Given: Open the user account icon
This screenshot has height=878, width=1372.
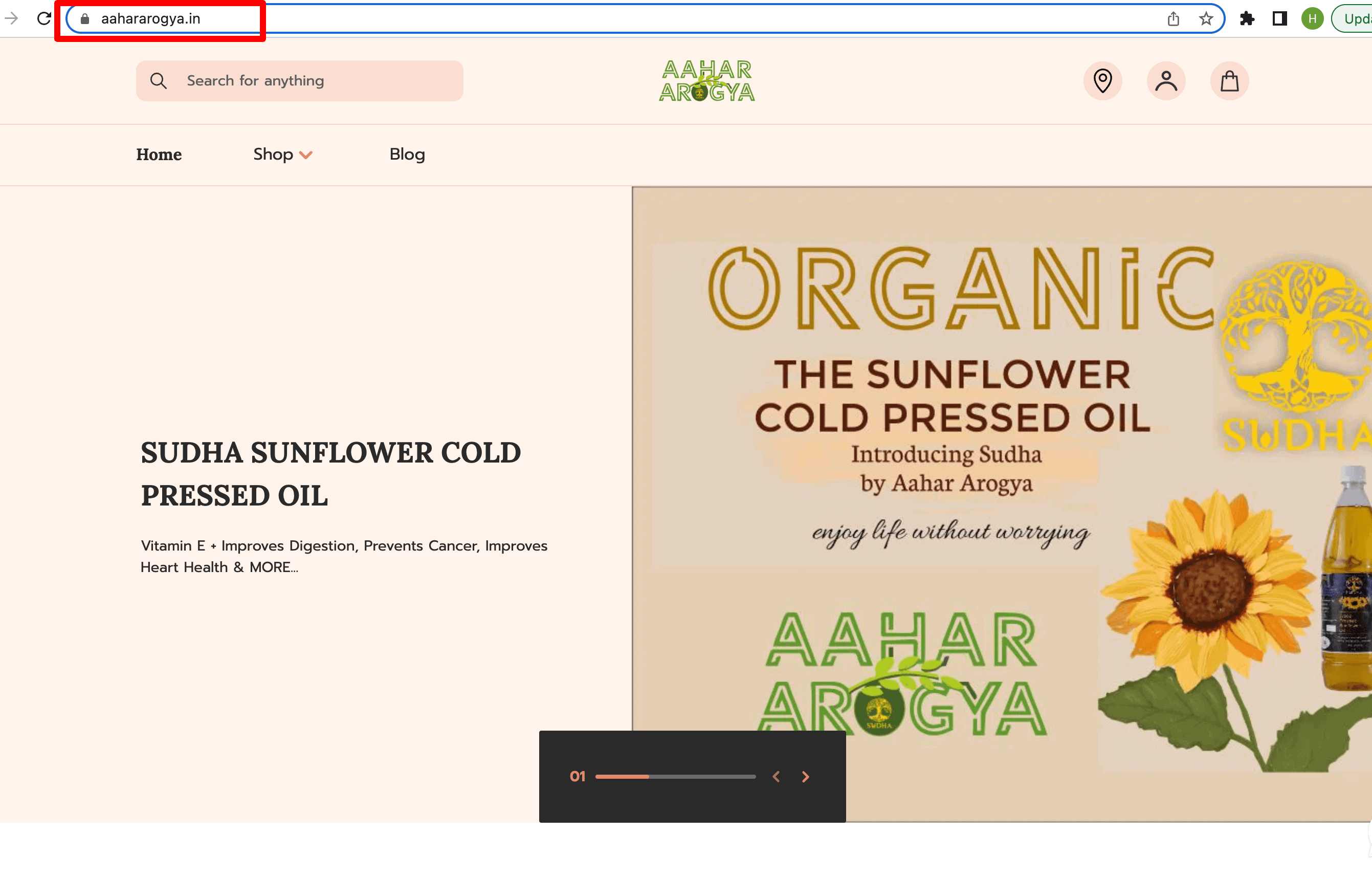Looking at the screenshot, I should pos(1166,81).
